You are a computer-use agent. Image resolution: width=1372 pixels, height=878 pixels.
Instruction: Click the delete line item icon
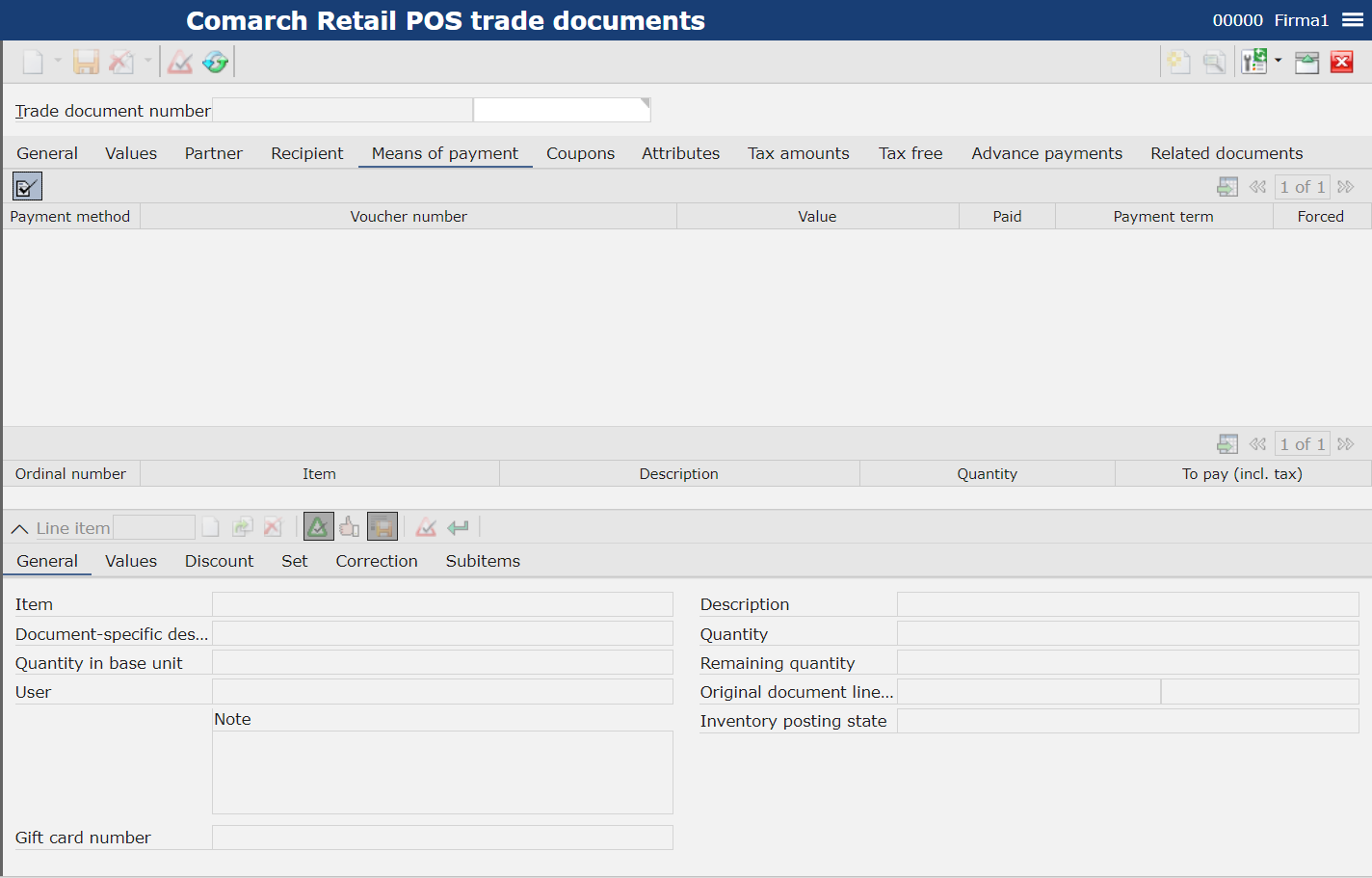coord(273,527)
